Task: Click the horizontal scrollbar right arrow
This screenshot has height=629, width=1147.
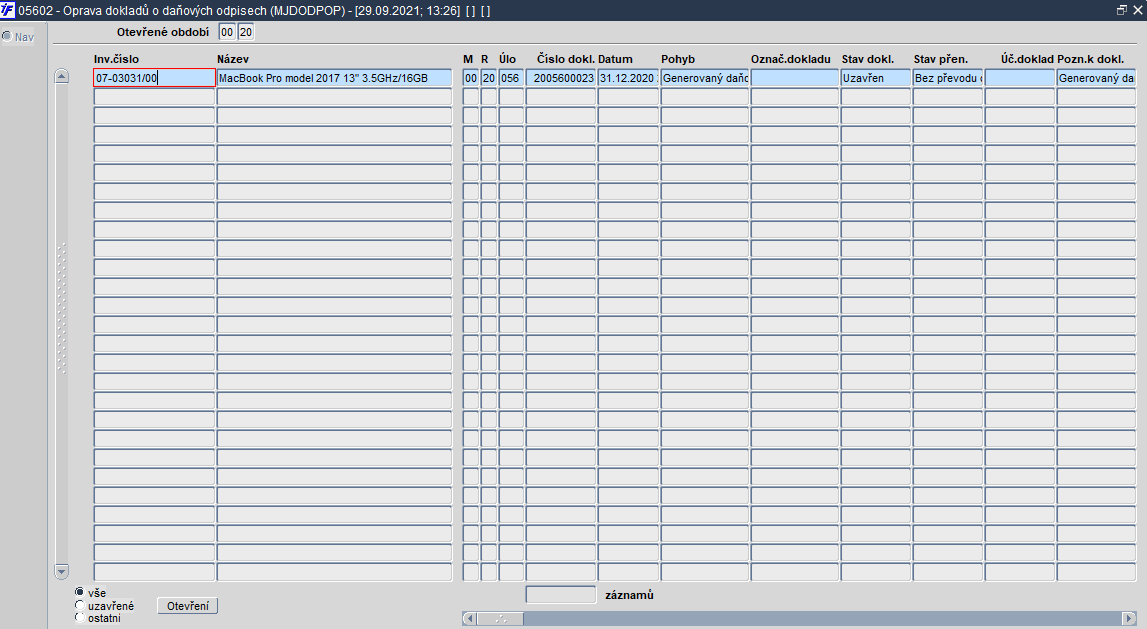Action: [1129, 619]
